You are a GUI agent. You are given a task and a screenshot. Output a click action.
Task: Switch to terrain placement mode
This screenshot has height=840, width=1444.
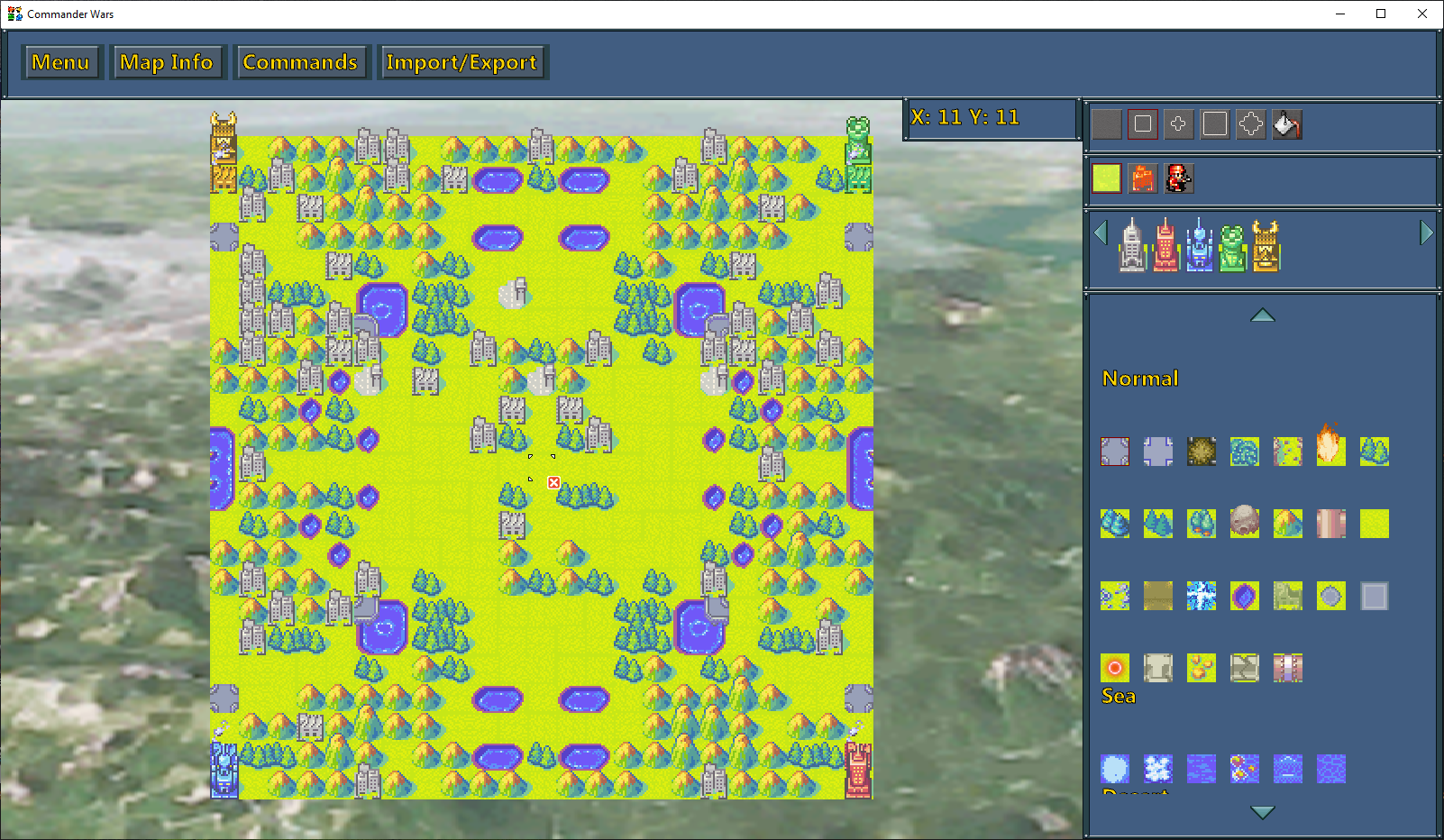coord(1107,178)
